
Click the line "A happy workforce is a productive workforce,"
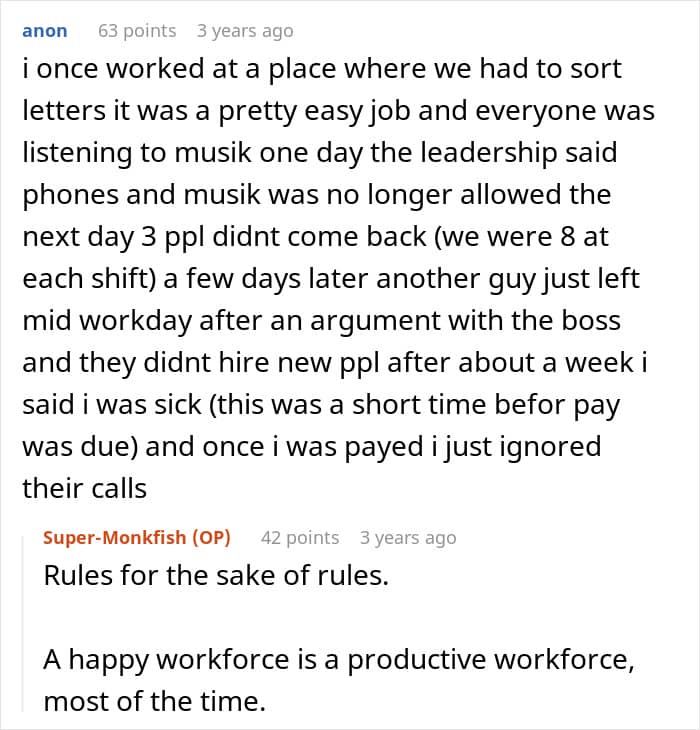[x=339, y=660]
